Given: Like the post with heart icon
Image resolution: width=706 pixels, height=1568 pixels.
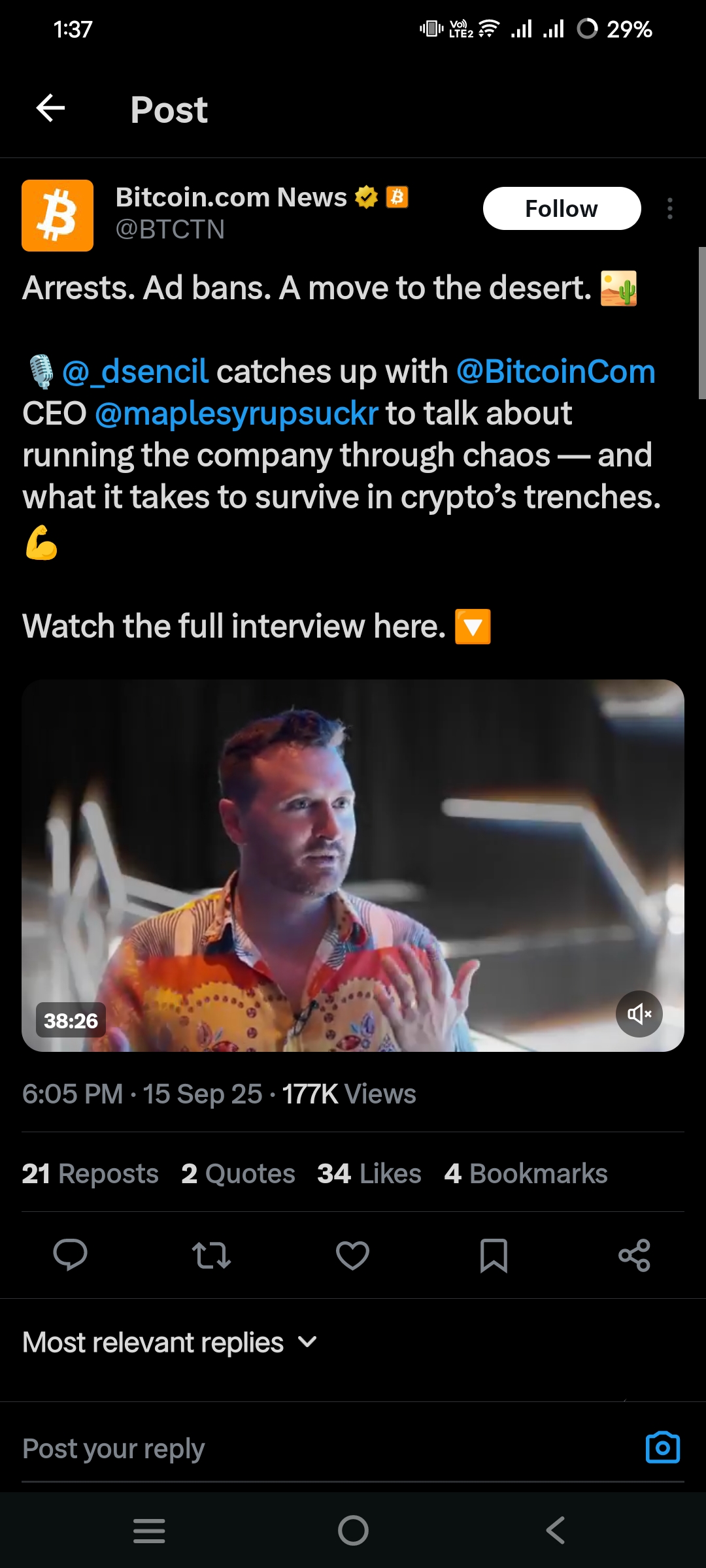Looking at the screenshot, I should coord(352,1254).
